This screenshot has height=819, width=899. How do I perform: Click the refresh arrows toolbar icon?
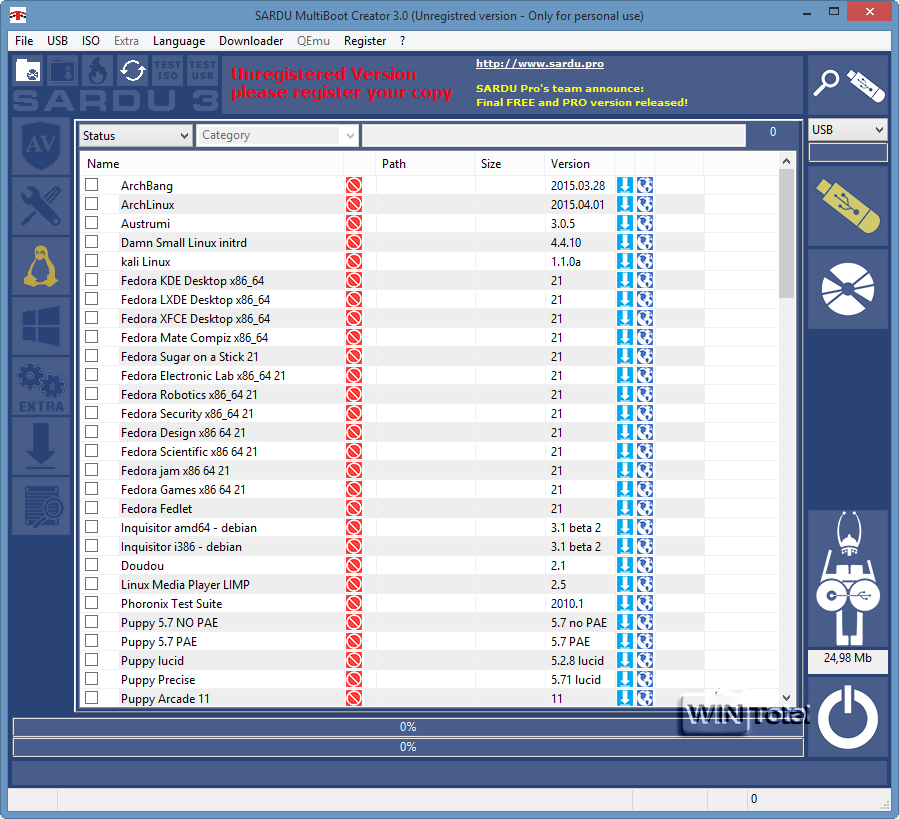[x=132, y=71]
